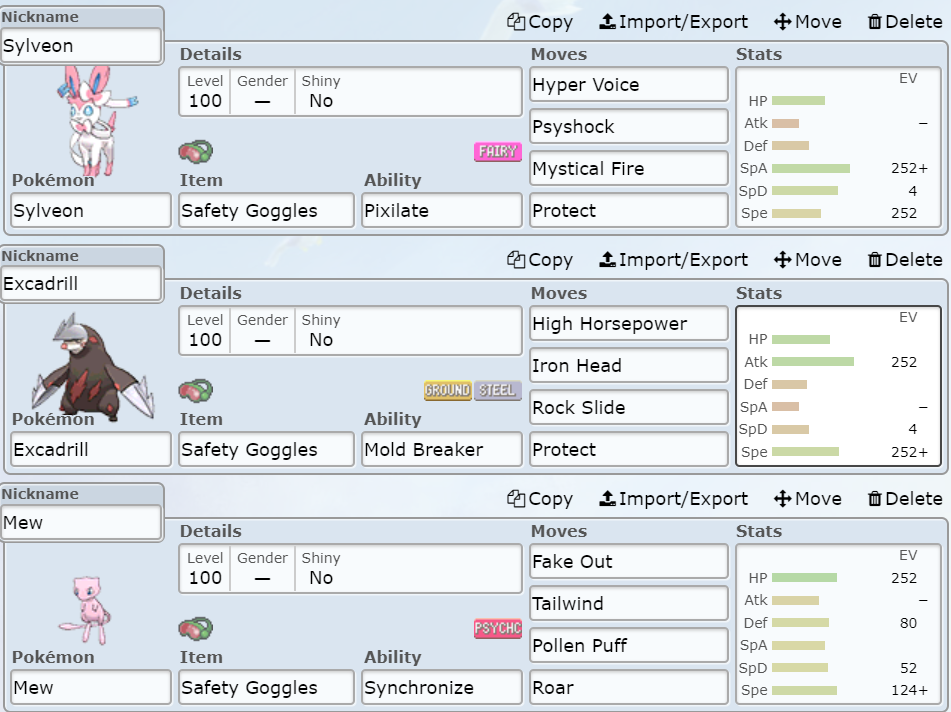951x712 pixels.
Task: Select the Rock Slide move slot
Action: (629, 407)
